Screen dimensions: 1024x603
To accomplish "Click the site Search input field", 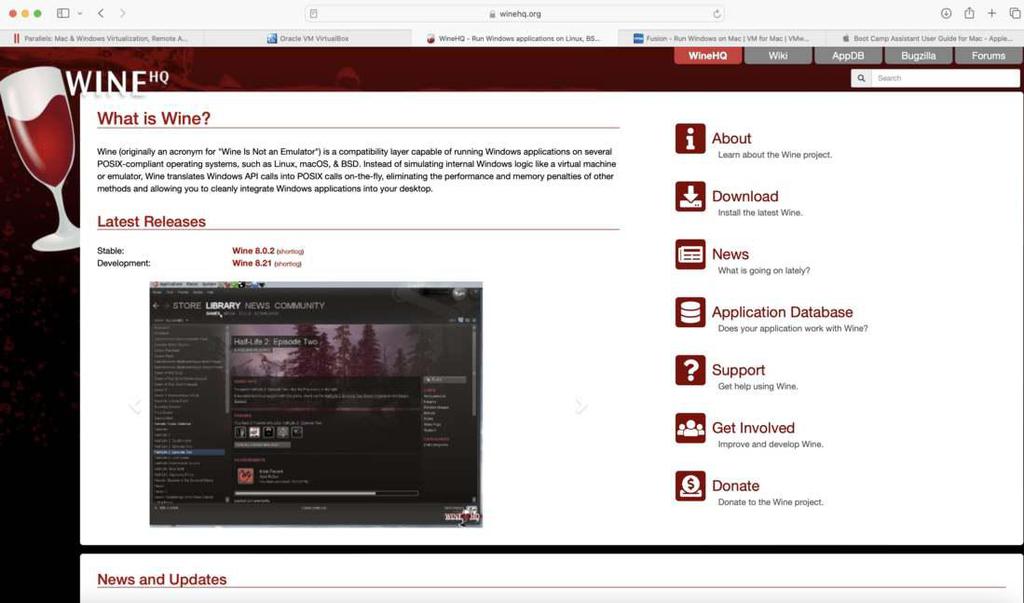I will [944, 78].
